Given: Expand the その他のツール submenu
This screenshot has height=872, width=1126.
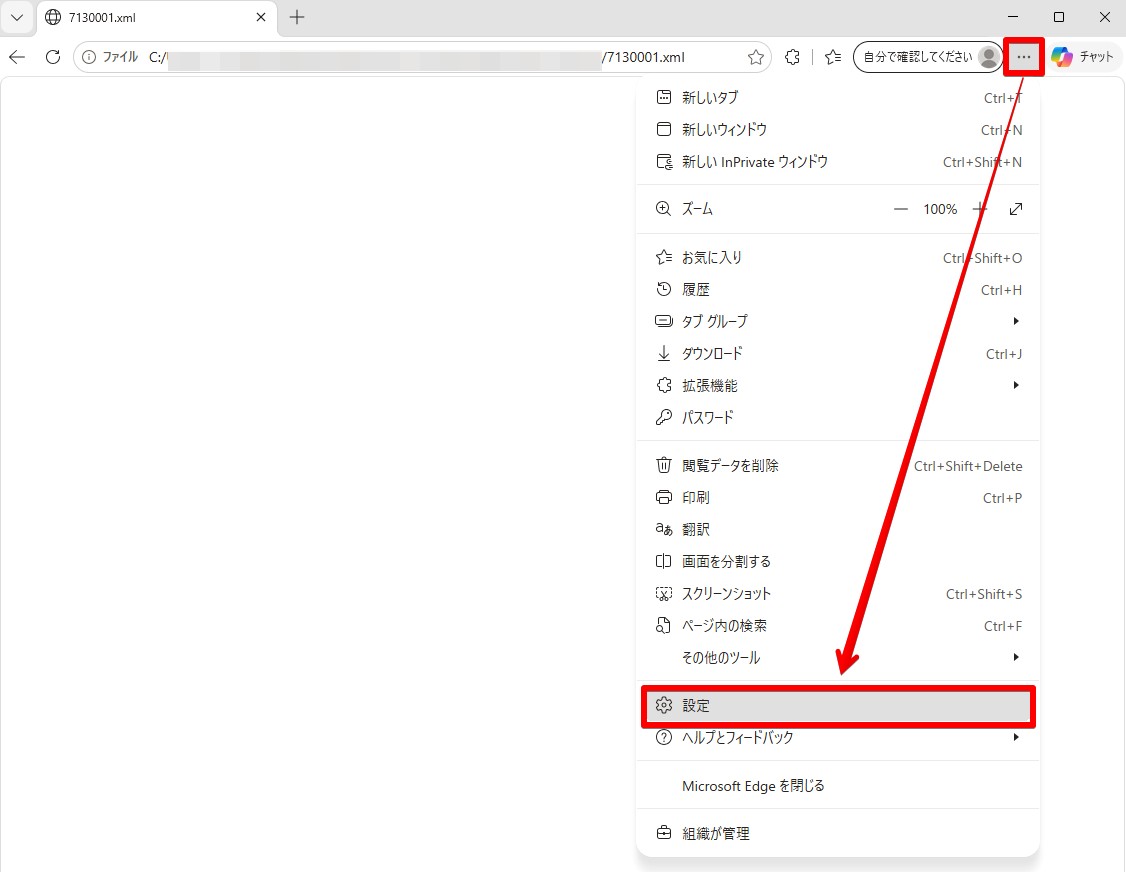Looking at the screenshot, I should pos(838,657).
